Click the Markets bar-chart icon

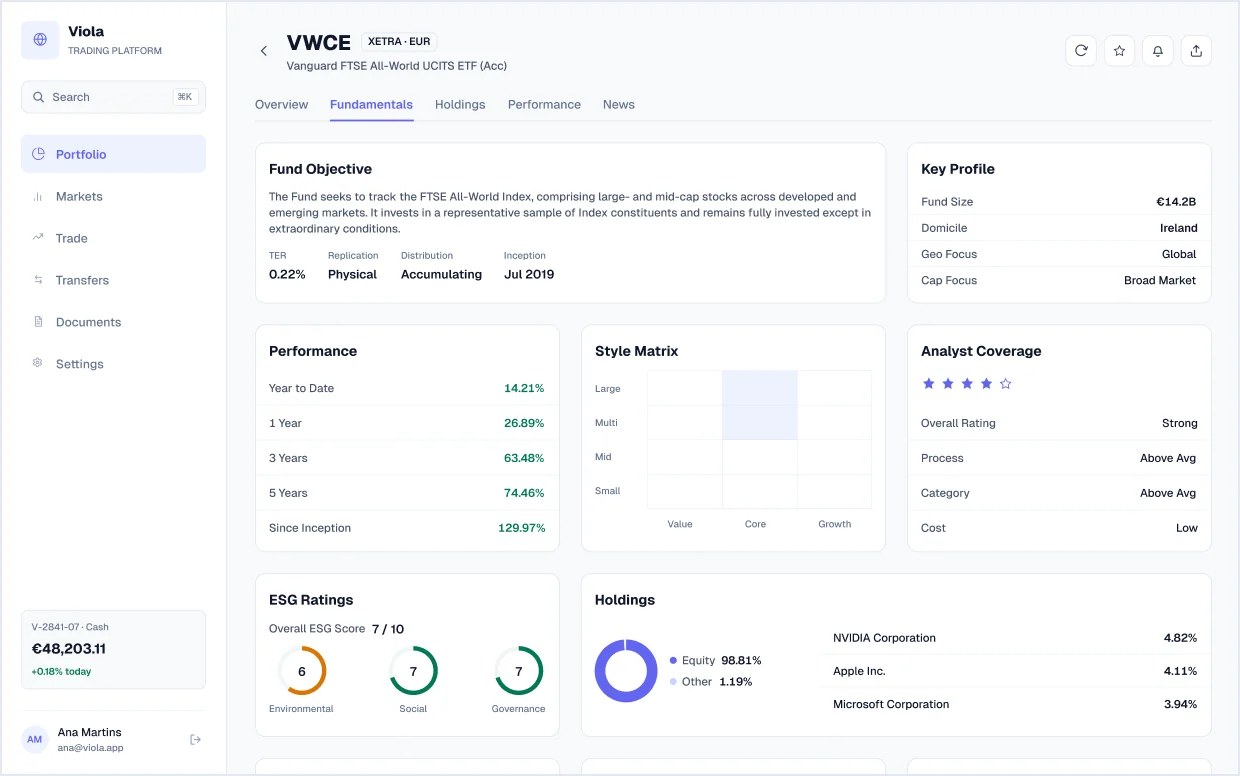tap(38, 197)
